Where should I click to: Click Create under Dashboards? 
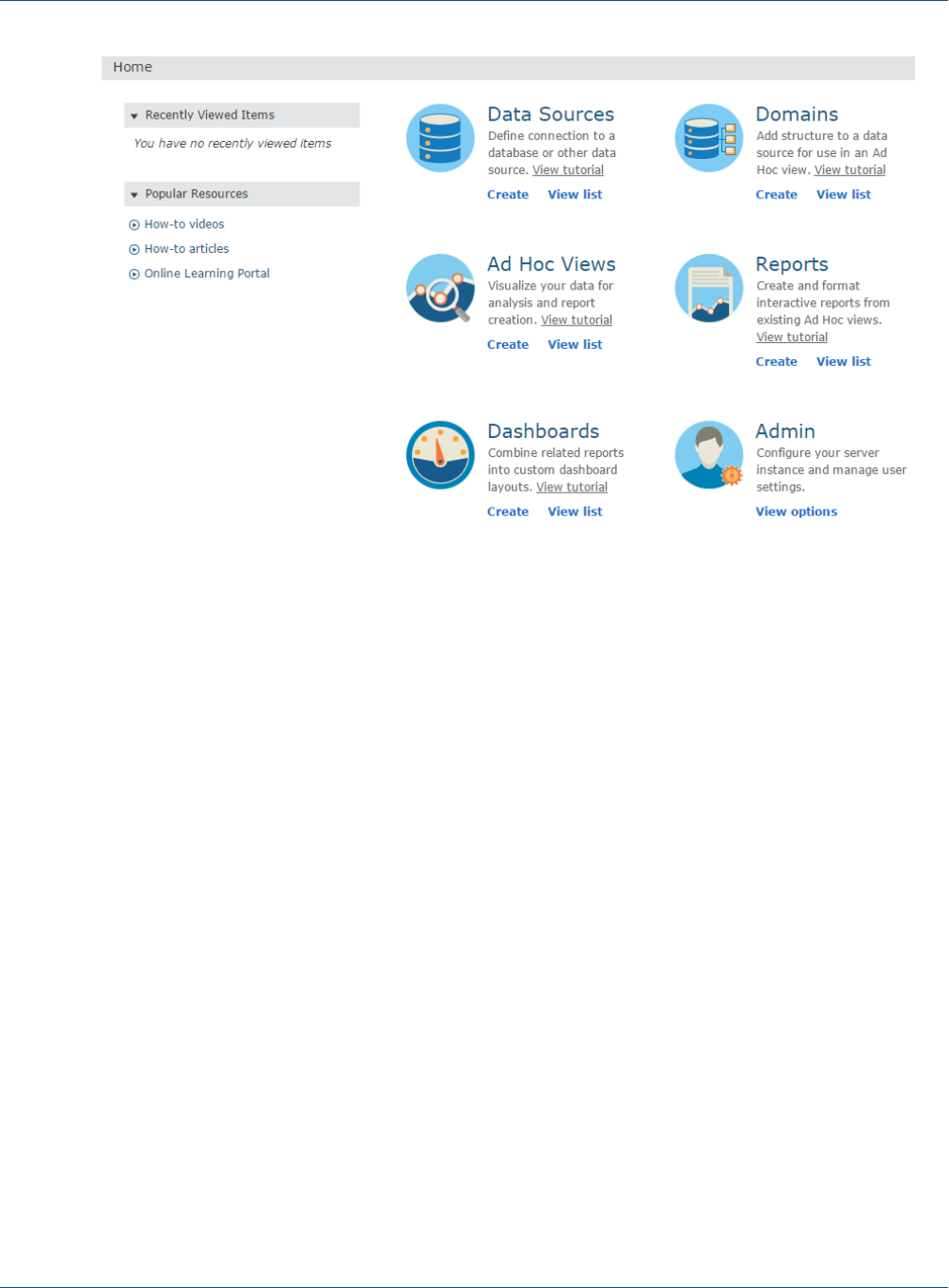pos(508,511)
